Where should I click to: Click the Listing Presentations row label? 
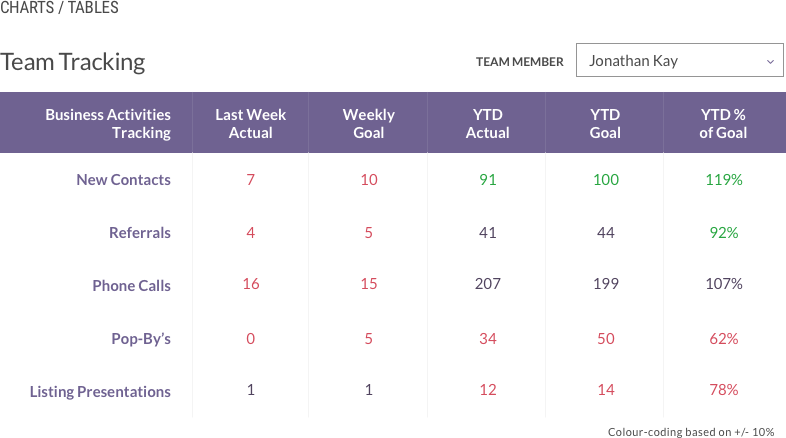100,392
